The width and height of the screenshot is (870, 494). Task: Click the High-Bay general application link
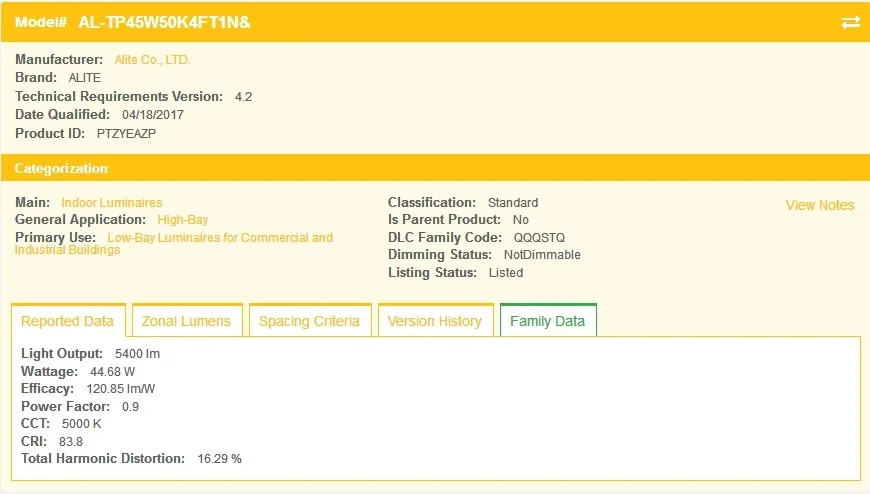(183, 220)
